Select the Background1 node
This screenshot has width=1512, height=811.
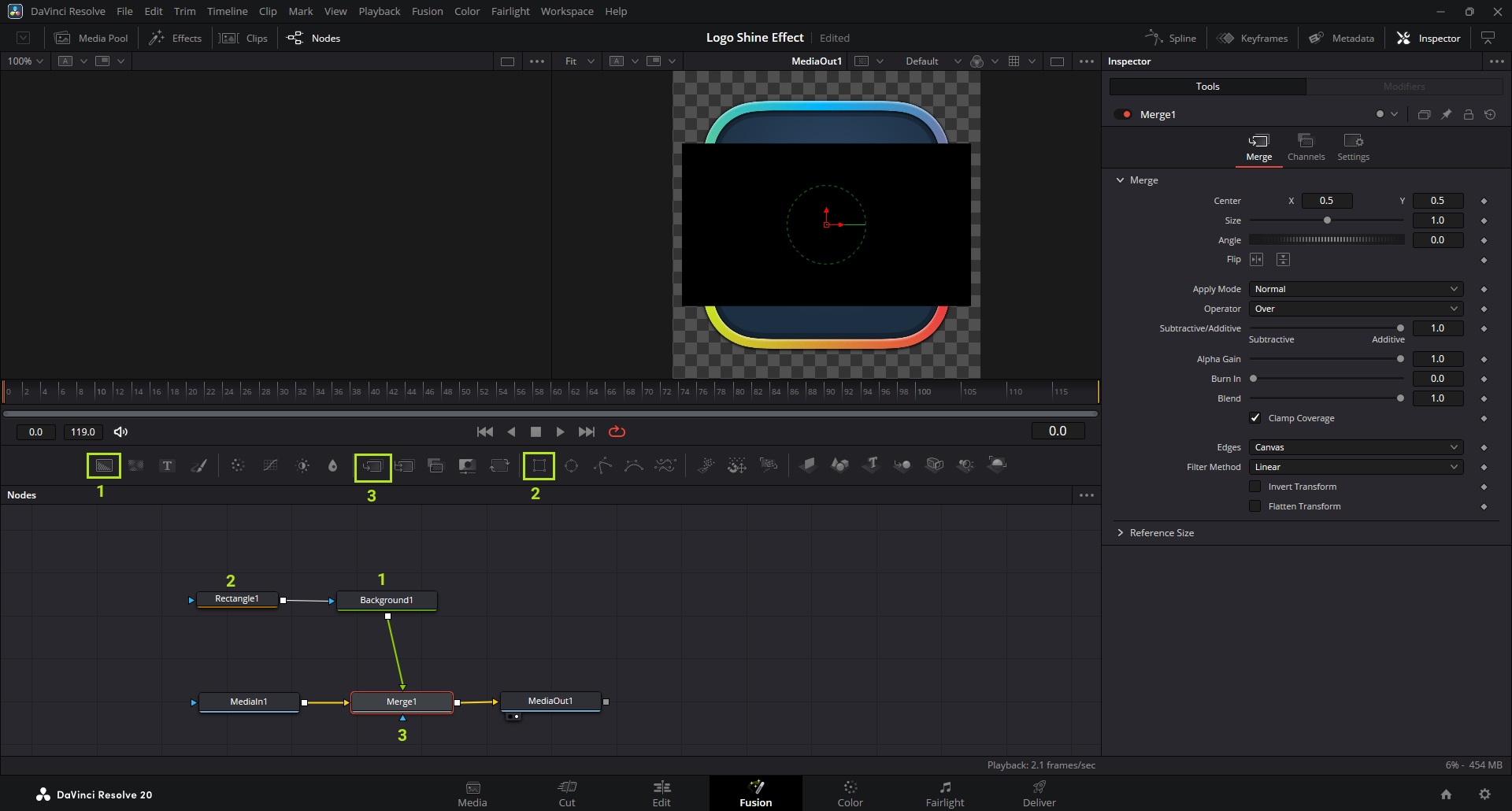387,600
